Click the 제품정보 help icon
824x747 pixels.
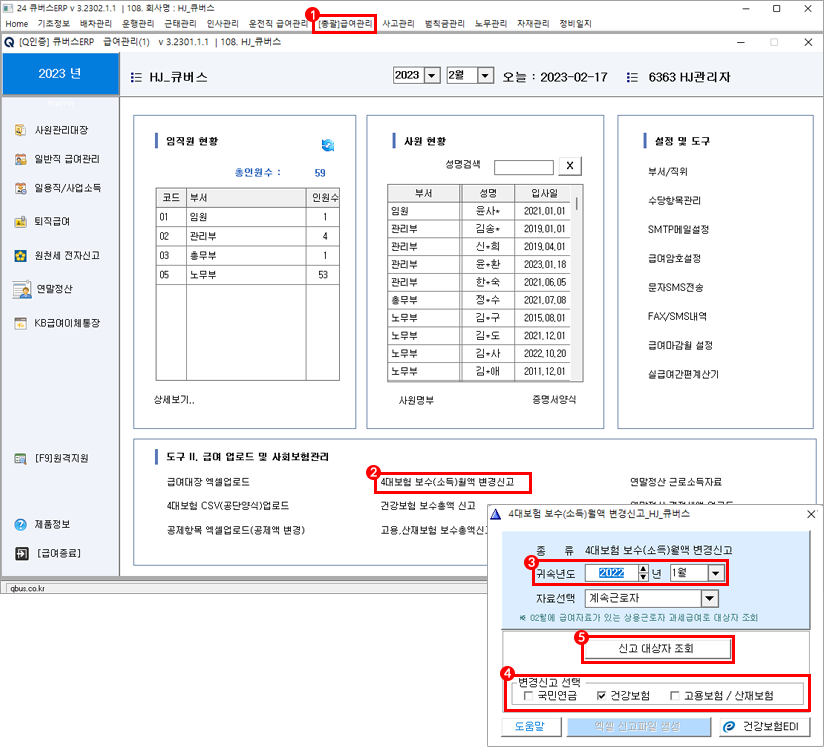pos(20,524)
